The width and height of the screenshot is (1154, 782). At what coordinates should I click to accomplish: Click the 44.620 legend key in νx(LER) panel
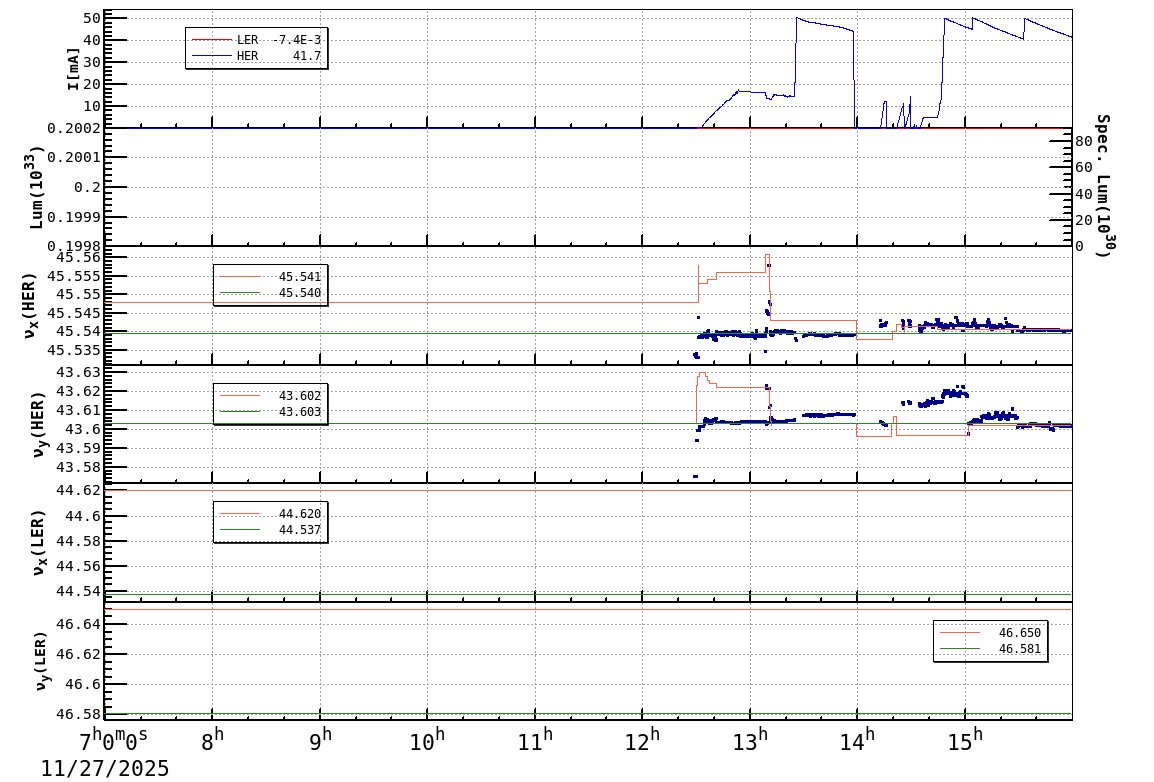[x=238, y=513]
